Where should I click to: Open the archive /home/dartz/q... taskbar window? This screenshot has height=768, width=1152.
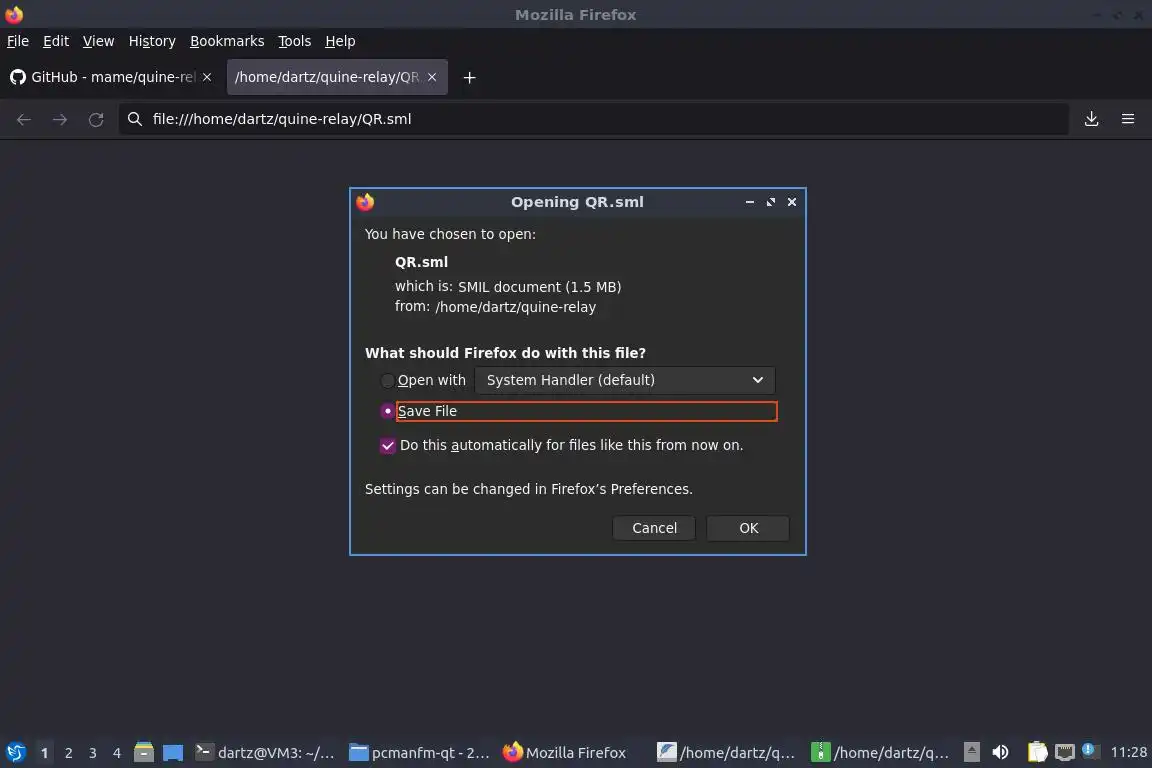pyautogui.click(x=880, y=753)
